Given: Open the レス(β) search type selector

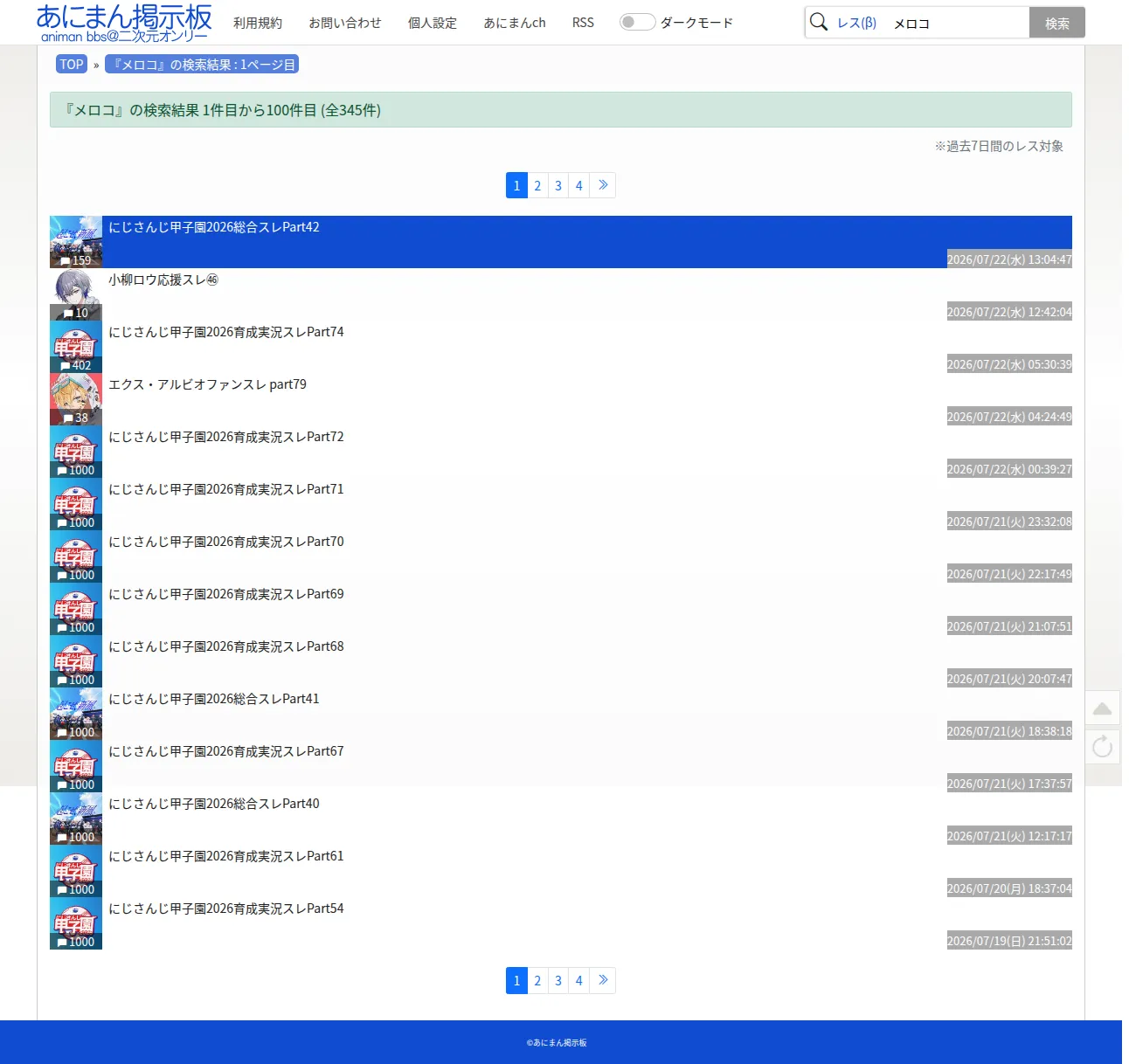Looking at the screenshot, I should 856,23.
